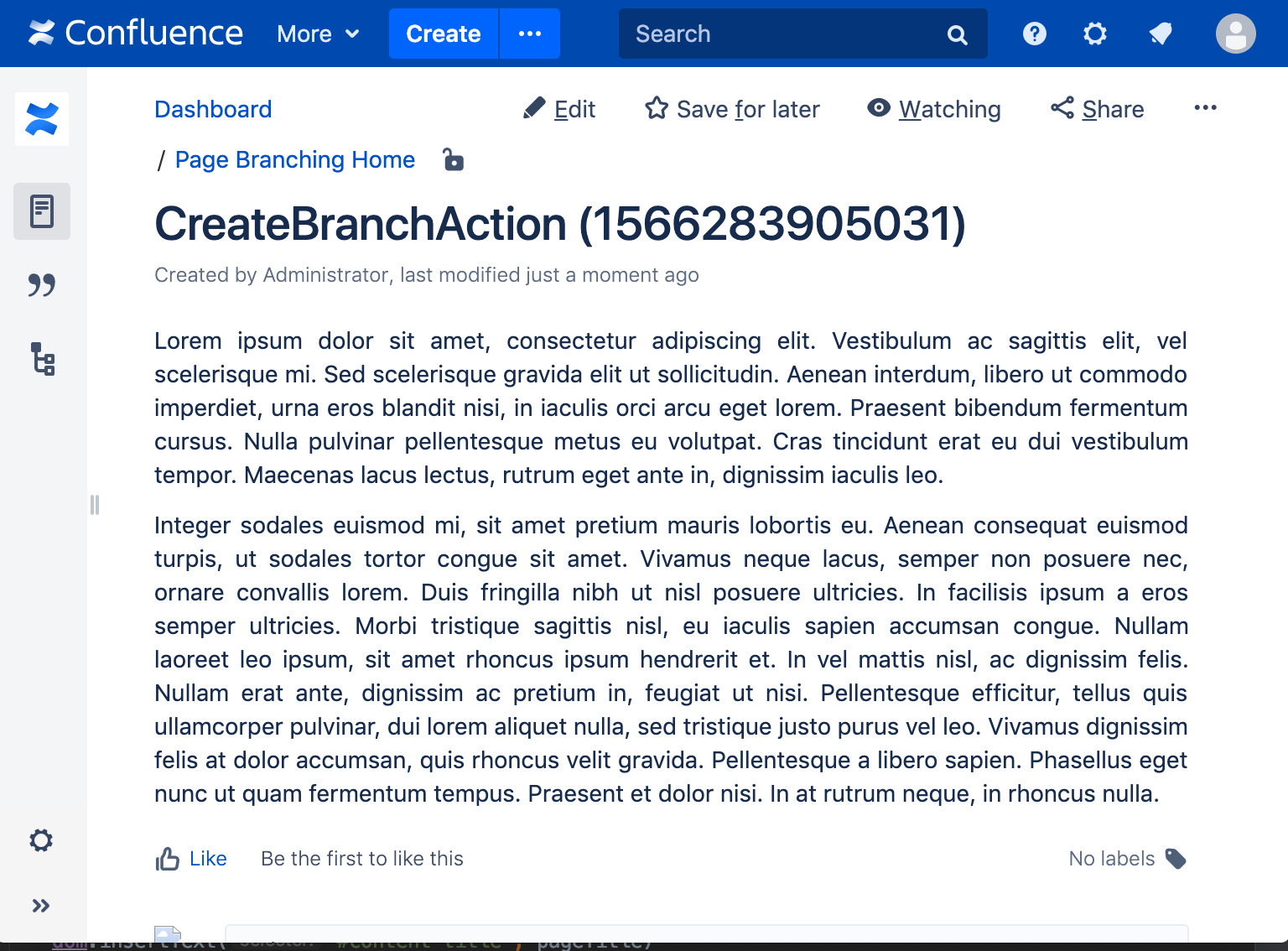Toggle Watching for this page

tap(934, 109)
